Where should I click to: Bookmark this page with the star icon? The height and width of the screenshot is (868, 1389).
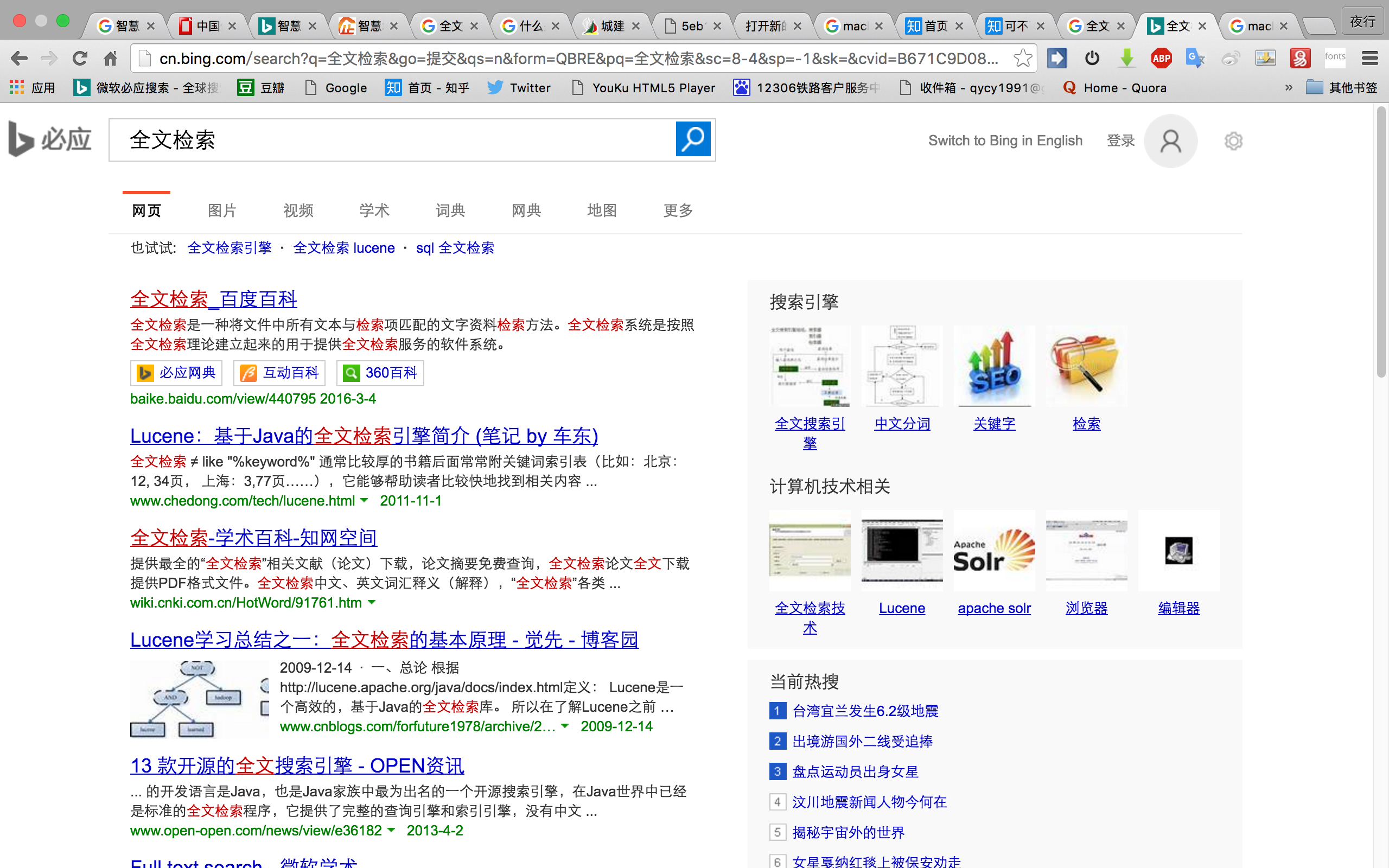[1022, 58]
